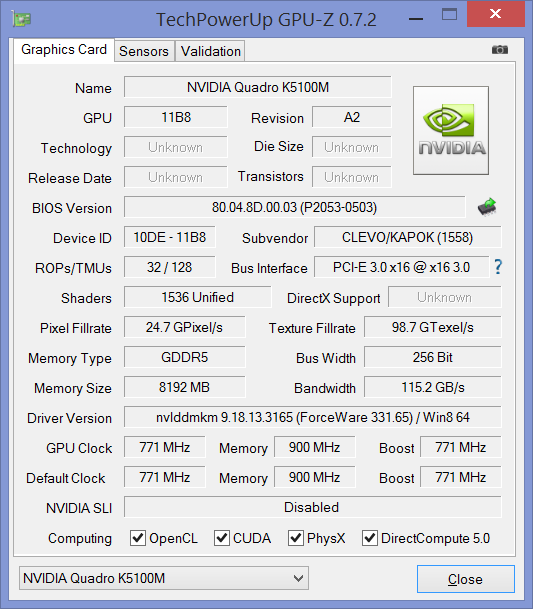This screenshot has height=609, width=533.
Task: Click the GPU Clock row Boost 771 MHz
Action: pyautogui.click(x=461, y=447)
